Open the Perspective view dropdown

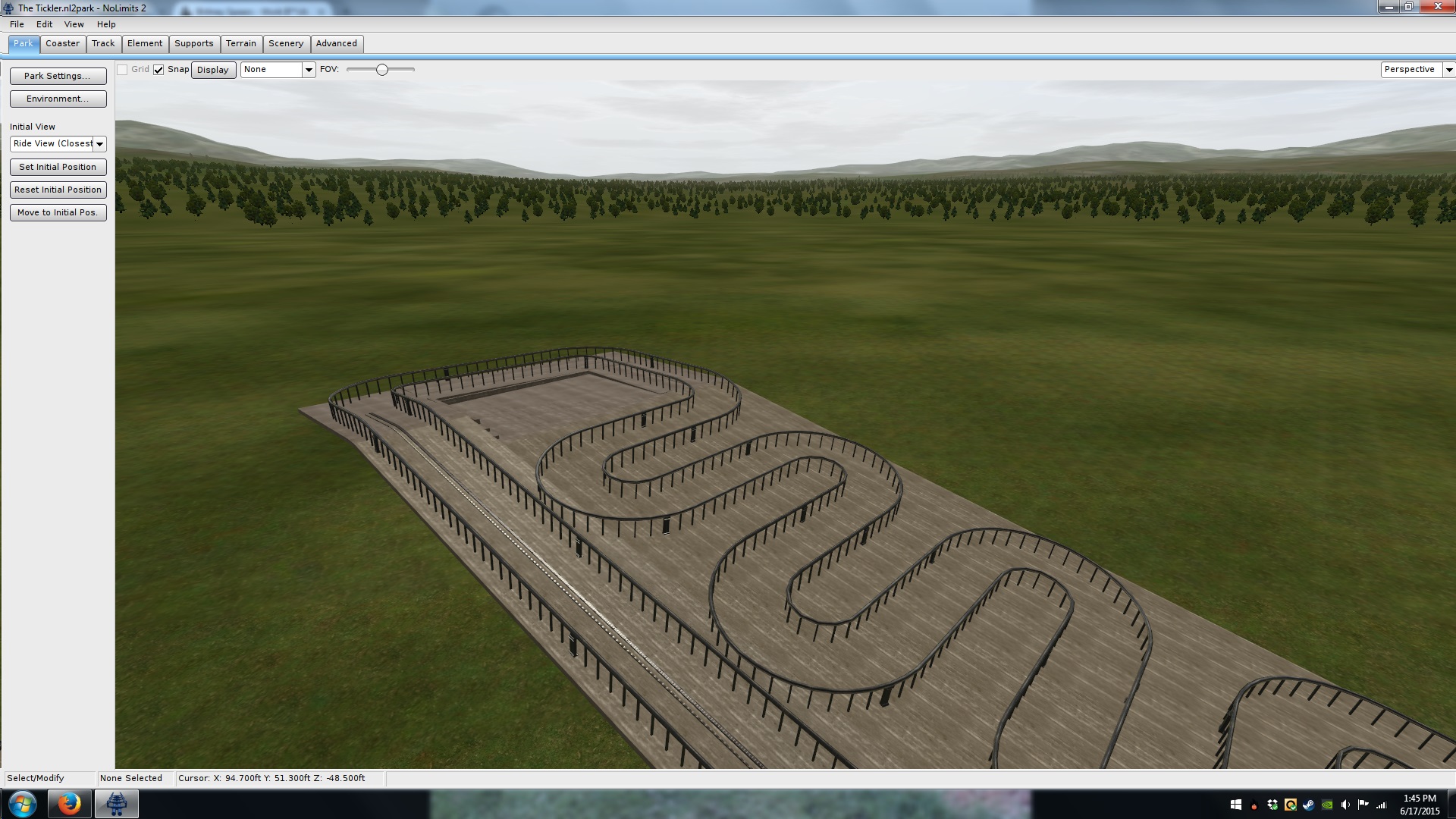click(x=1448, y=70)
